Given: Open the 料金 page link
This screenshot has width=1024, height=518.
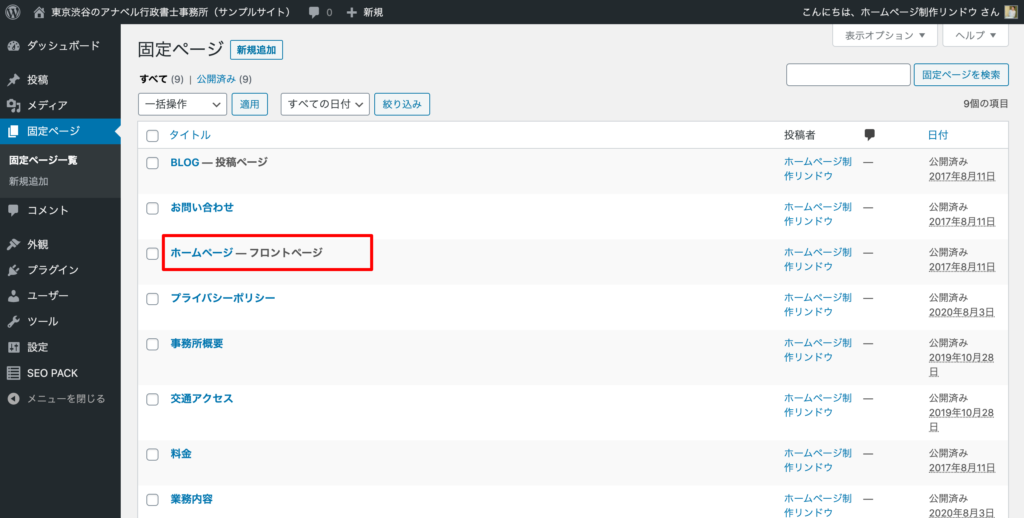Looking at the screenshot, I should tap(181, 453).
